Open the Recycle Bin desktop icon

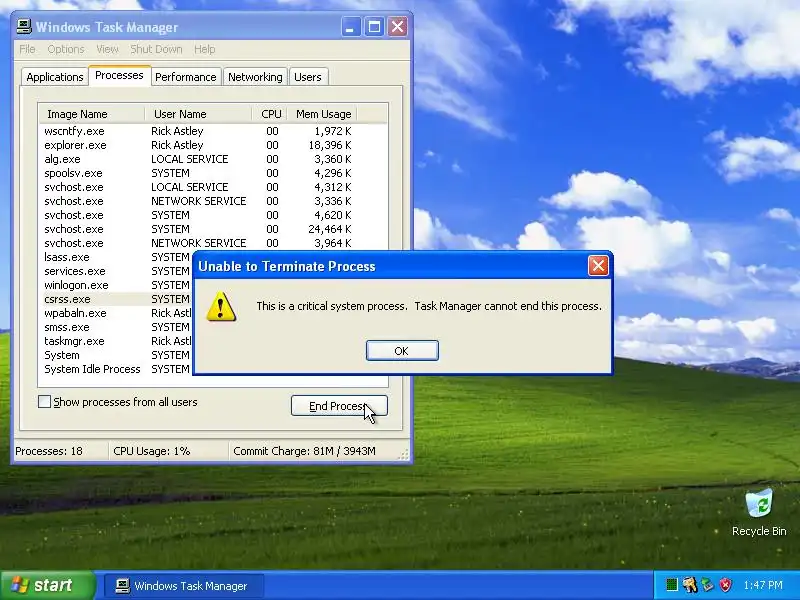pos(759,512)
